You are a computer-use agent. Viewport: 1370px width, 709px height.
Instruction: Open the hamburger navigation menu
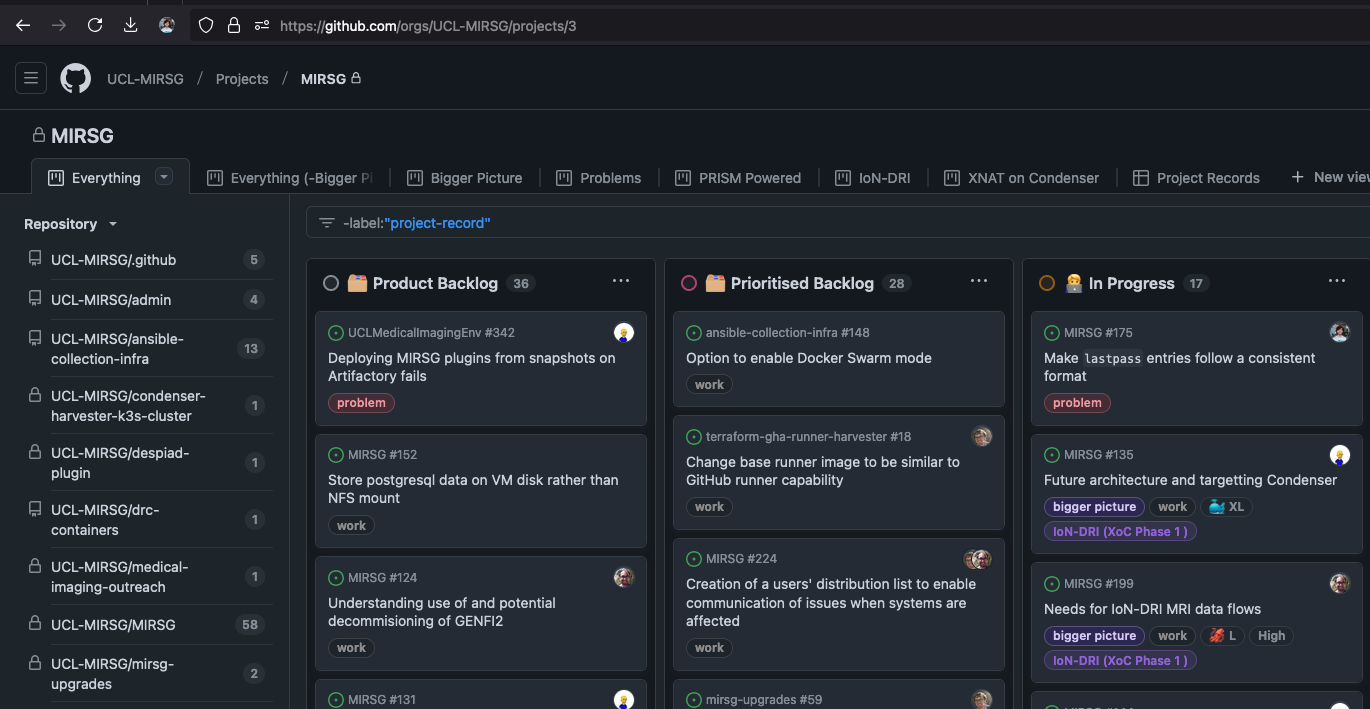pos(31,78)
